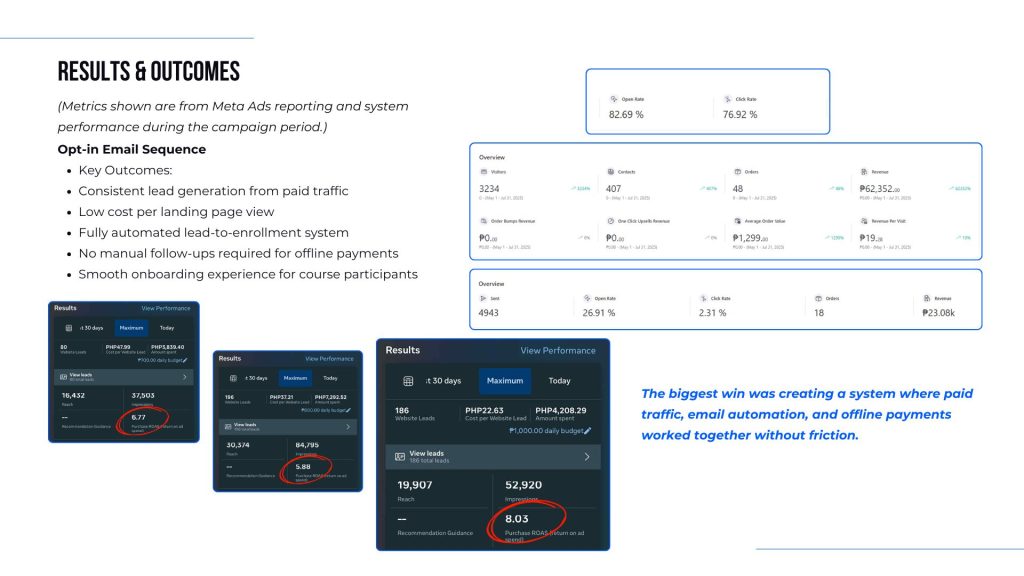Click the pencil icon next to ₱700.00 daily budget
Image resolution: width=1024 pixels, height=576 pixels.
tap(187, 359)
